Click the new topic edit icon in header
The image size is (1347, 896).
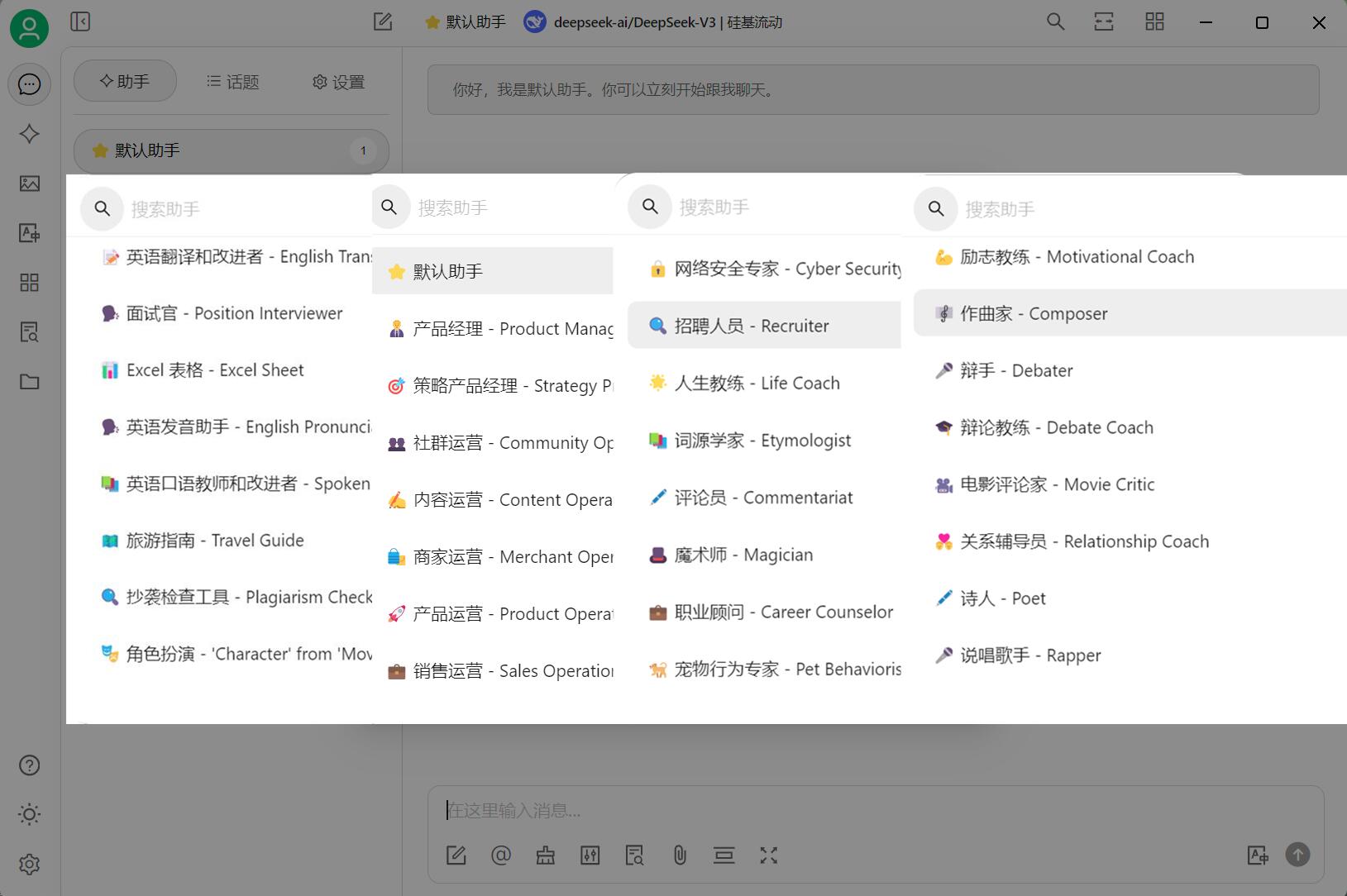tap(383, 21)
